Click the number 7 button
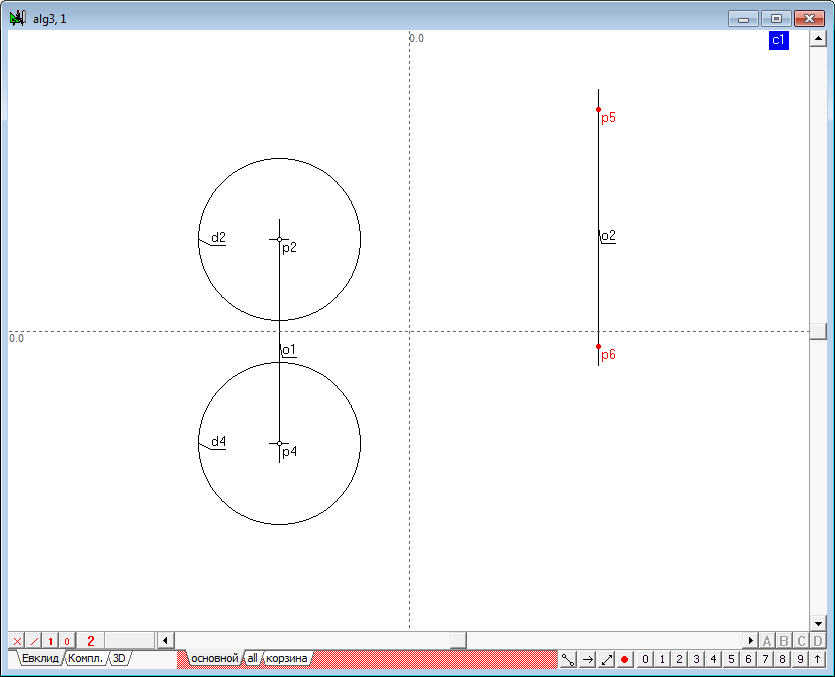The height and width of the screenshot is (677, 835). click(x=765, y=659)
